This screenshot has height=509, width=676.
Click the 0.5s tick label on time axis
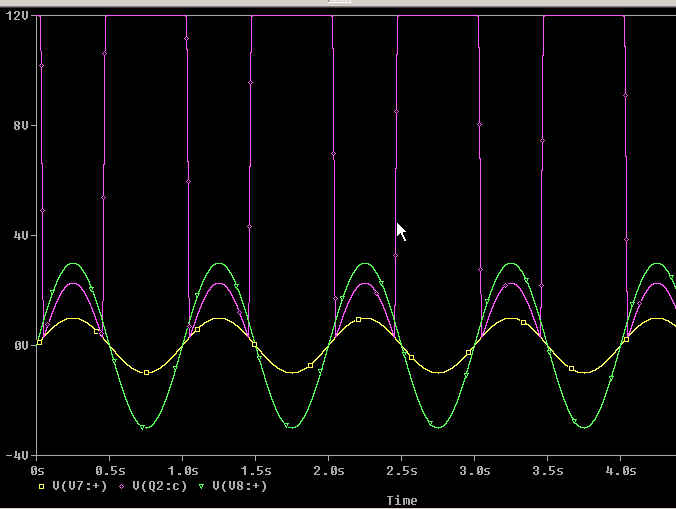pos(109,468)
